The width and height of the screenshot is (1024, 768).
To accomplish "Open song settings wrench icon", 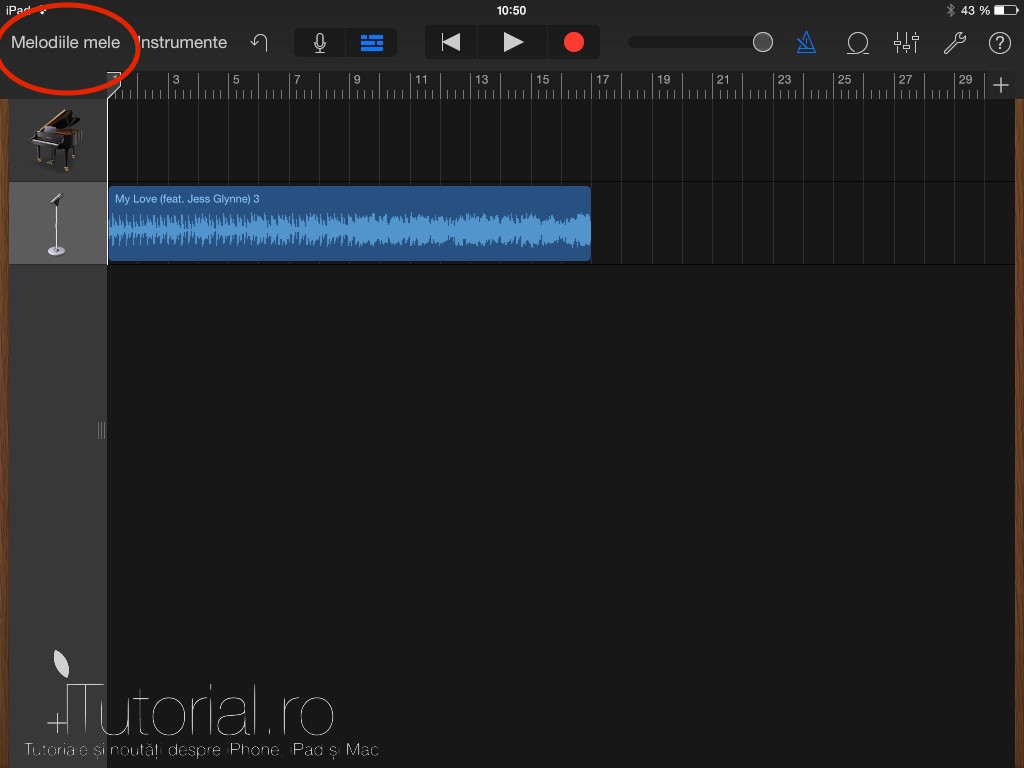I will [x=955, y=43].
